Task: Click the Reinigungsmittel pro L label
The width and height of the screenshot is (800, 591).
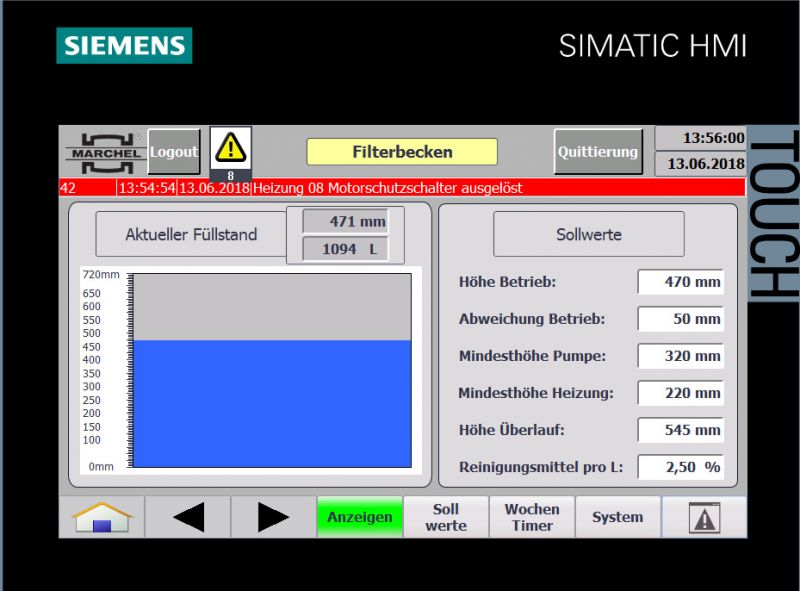Action: 541,467
